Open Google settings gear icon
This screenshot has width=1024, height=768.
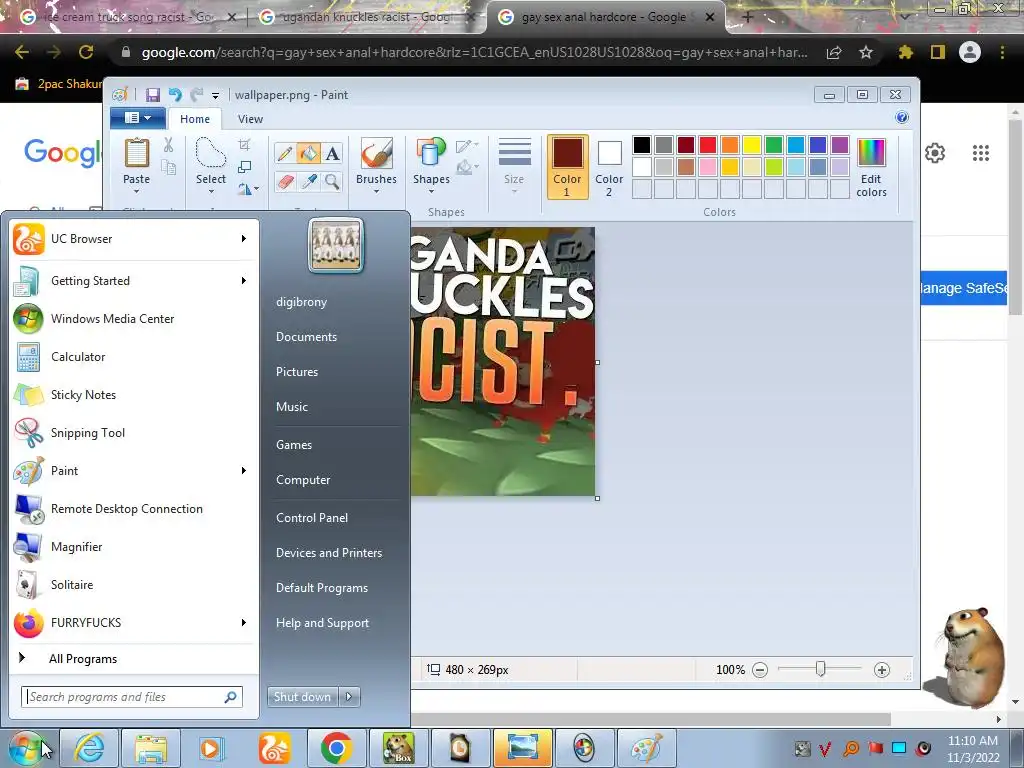click(x=935, y=153)
